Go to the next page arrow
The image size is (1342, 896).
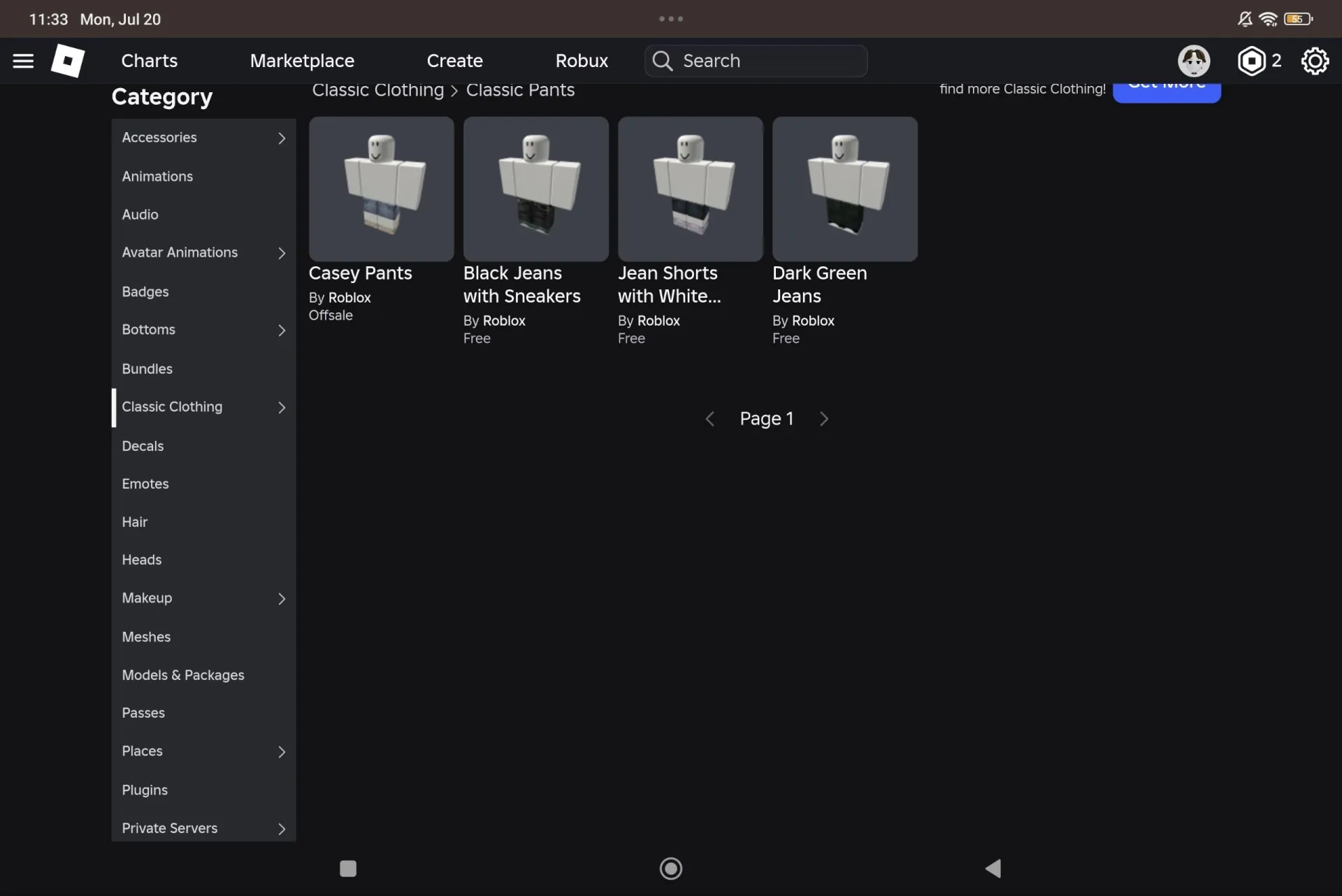click(824, 419)
